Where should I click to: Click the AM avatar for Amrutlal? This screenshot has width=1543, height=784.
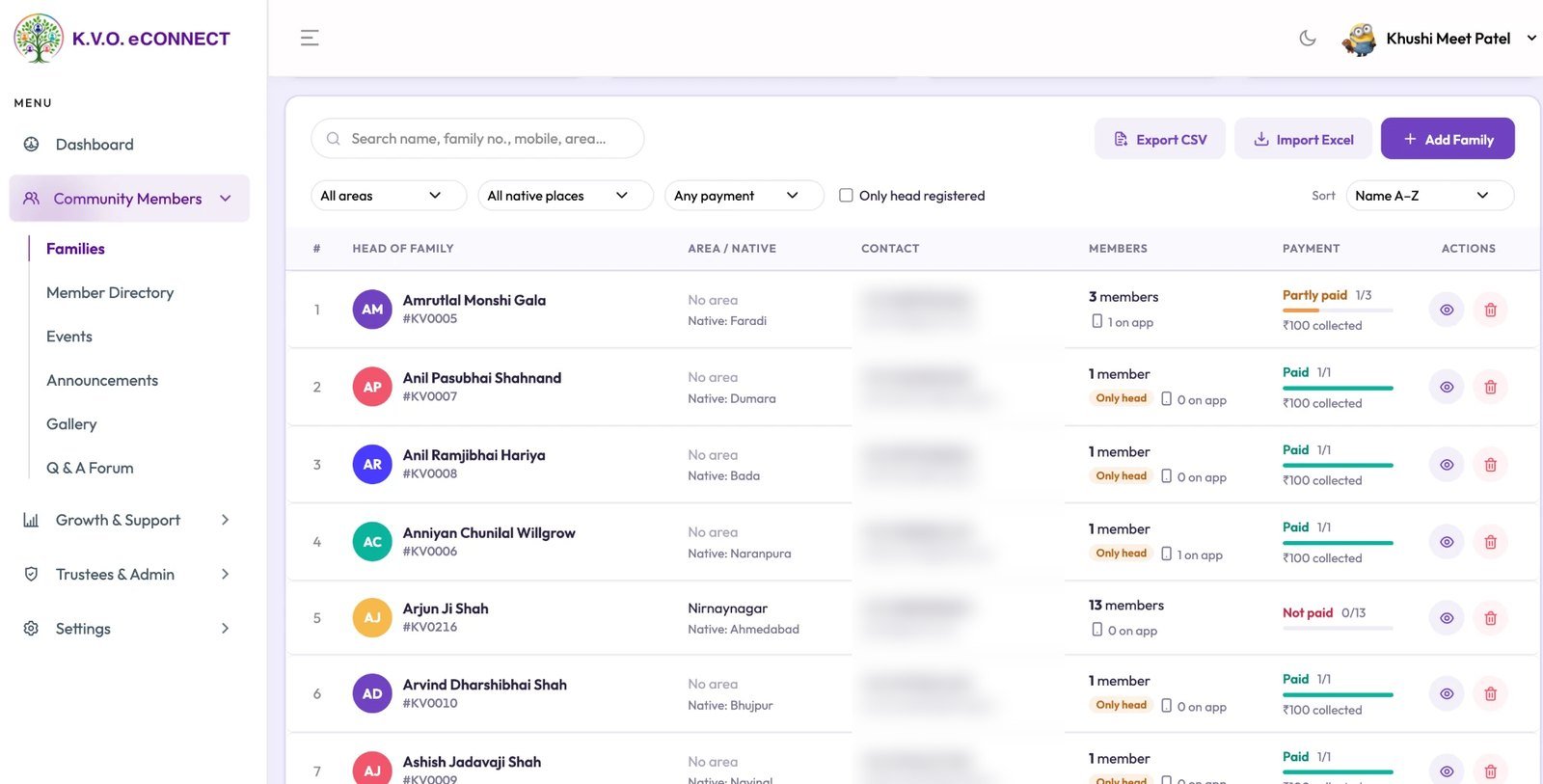[372, 310]
